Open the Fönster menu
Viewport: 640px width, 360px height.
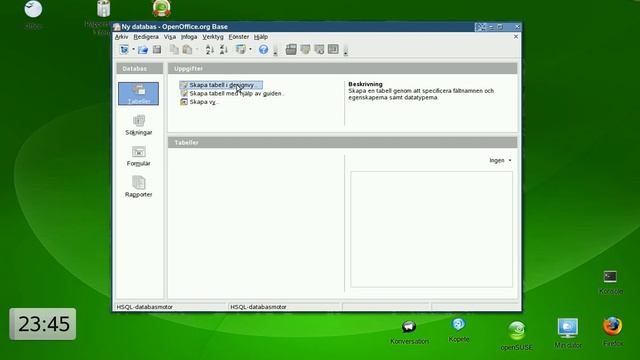pos(239,37)
